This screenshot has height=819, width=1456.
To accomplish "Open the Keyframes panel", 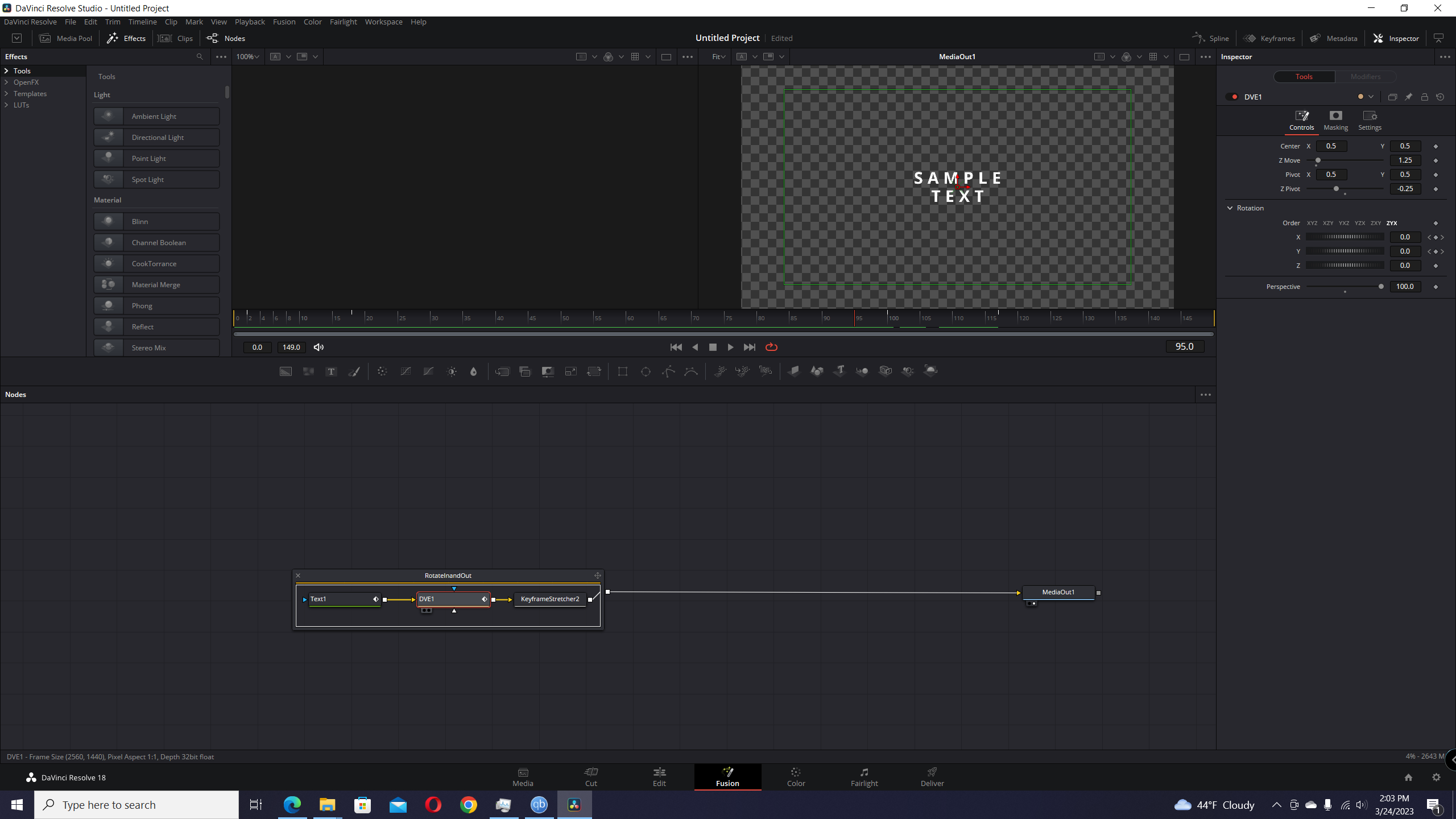I will tap(1269, 38).
